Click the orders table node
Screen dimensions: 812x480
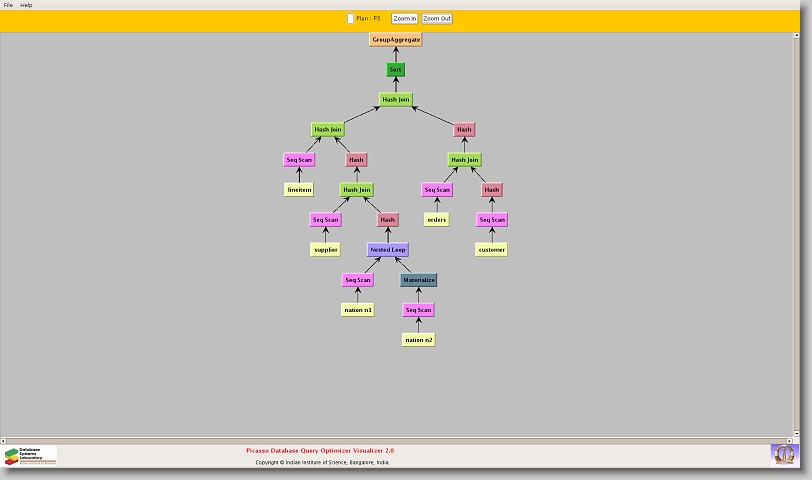point(437,220)
